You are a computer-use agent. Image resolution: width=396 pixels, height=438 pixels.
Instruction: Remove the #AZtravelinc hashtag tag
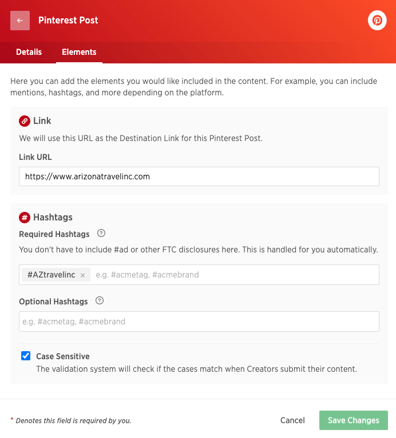coord(83,275)
